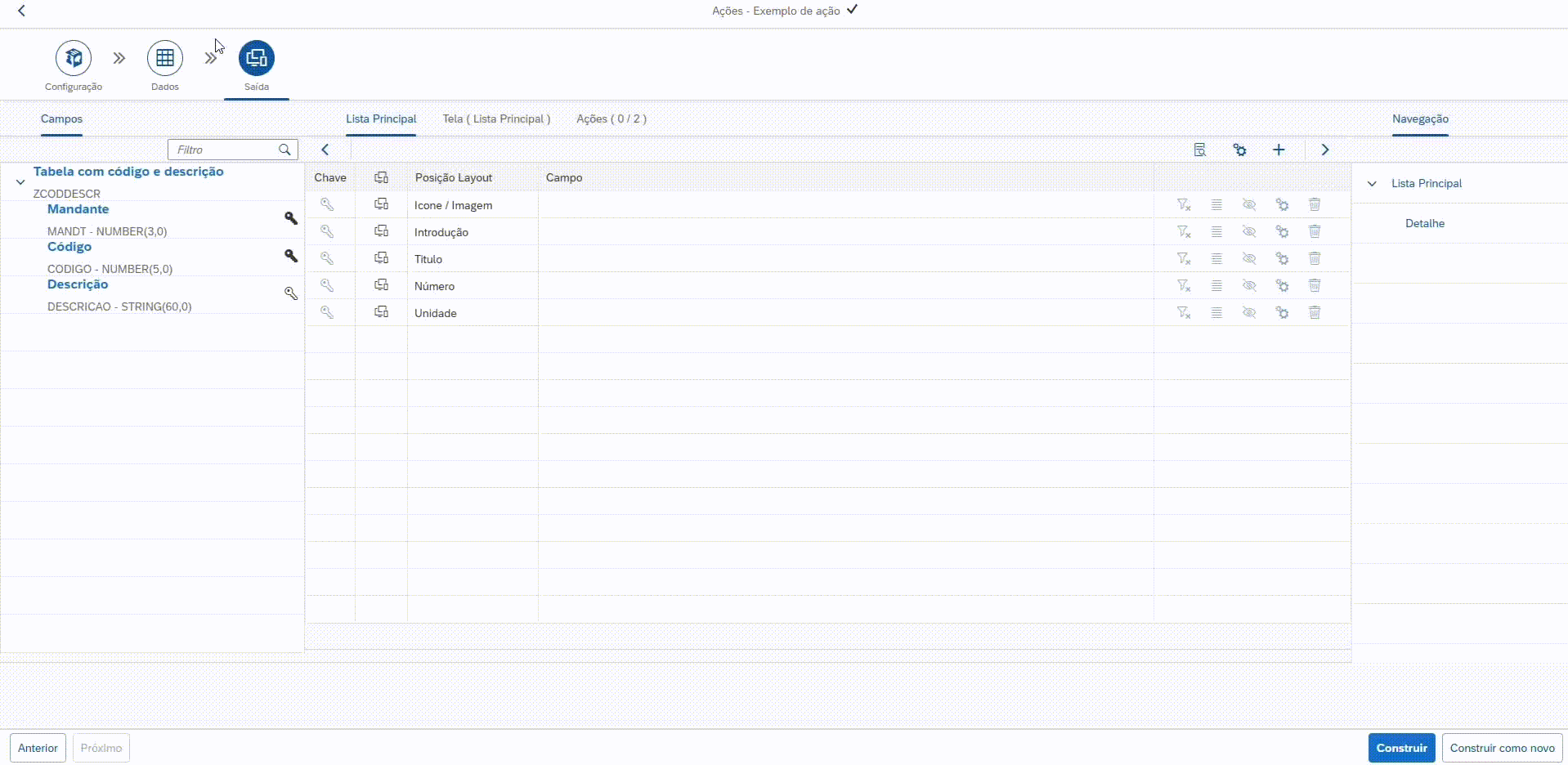The image size is (1568, 765).
Task: Click the right chevron in list toolbar
Action: pyautogui.click(x=1325, y=150)
